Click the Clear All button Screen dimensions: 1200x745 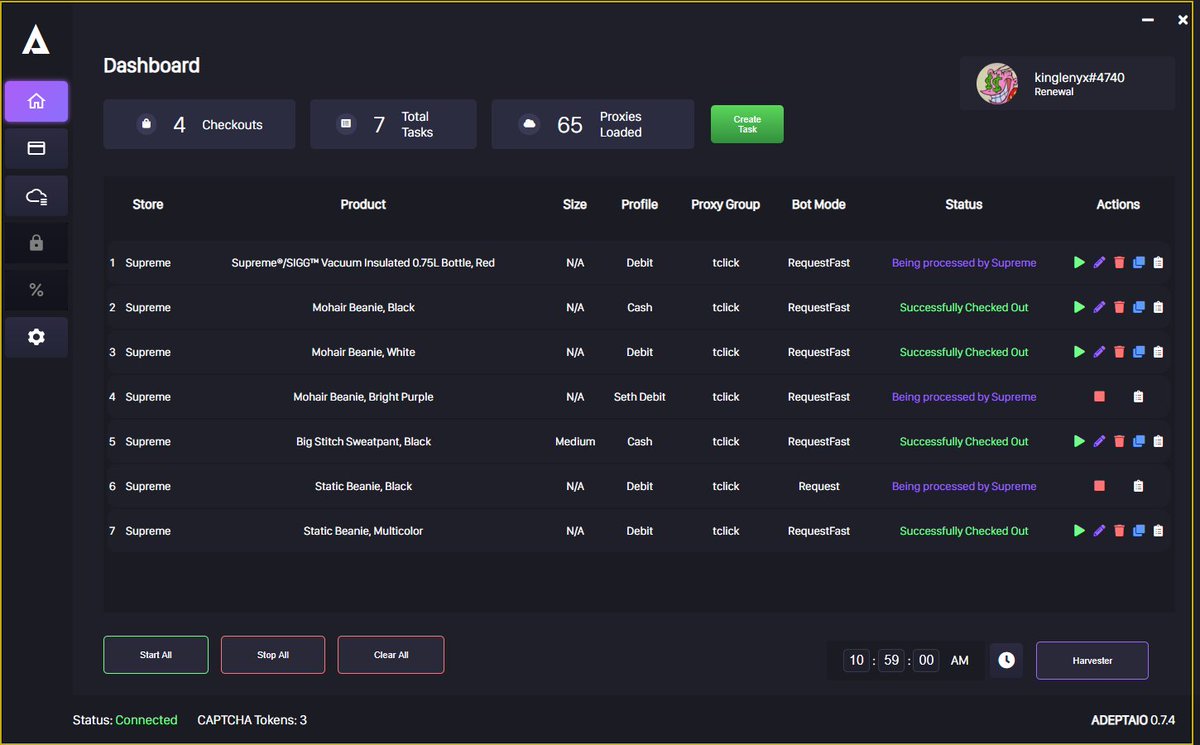pyautogui.click(x=391, y=655)
